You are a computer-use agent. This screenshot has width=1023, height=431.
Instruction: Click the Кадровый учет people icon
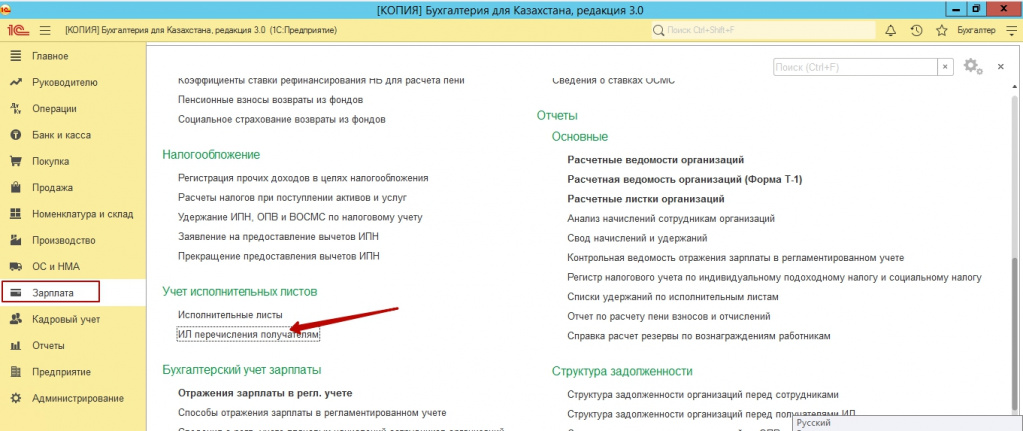click(16, 320)
